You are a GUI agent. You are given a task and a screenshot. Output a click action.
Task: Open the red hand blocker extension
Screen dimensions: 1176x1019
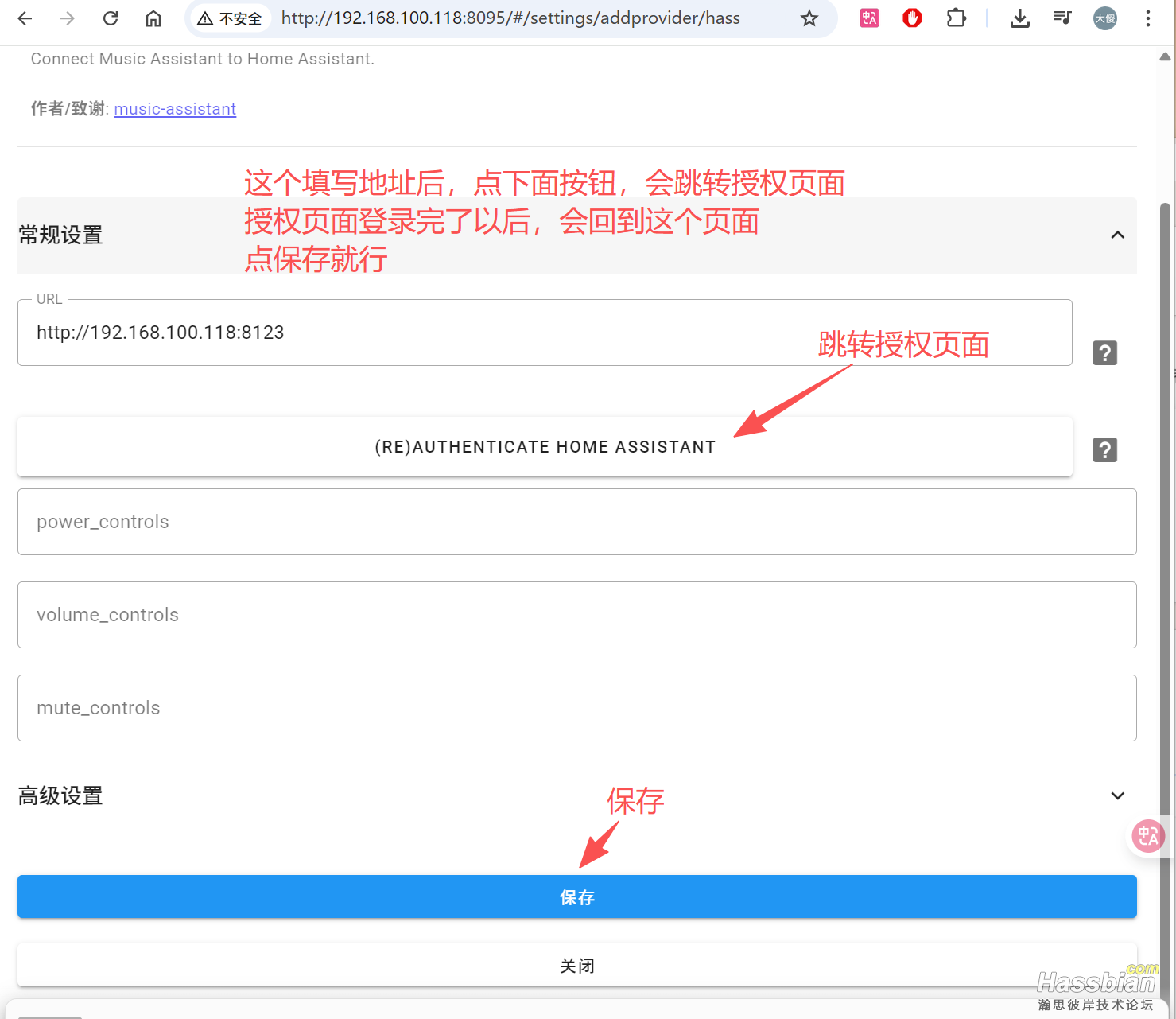coord(912,18)
